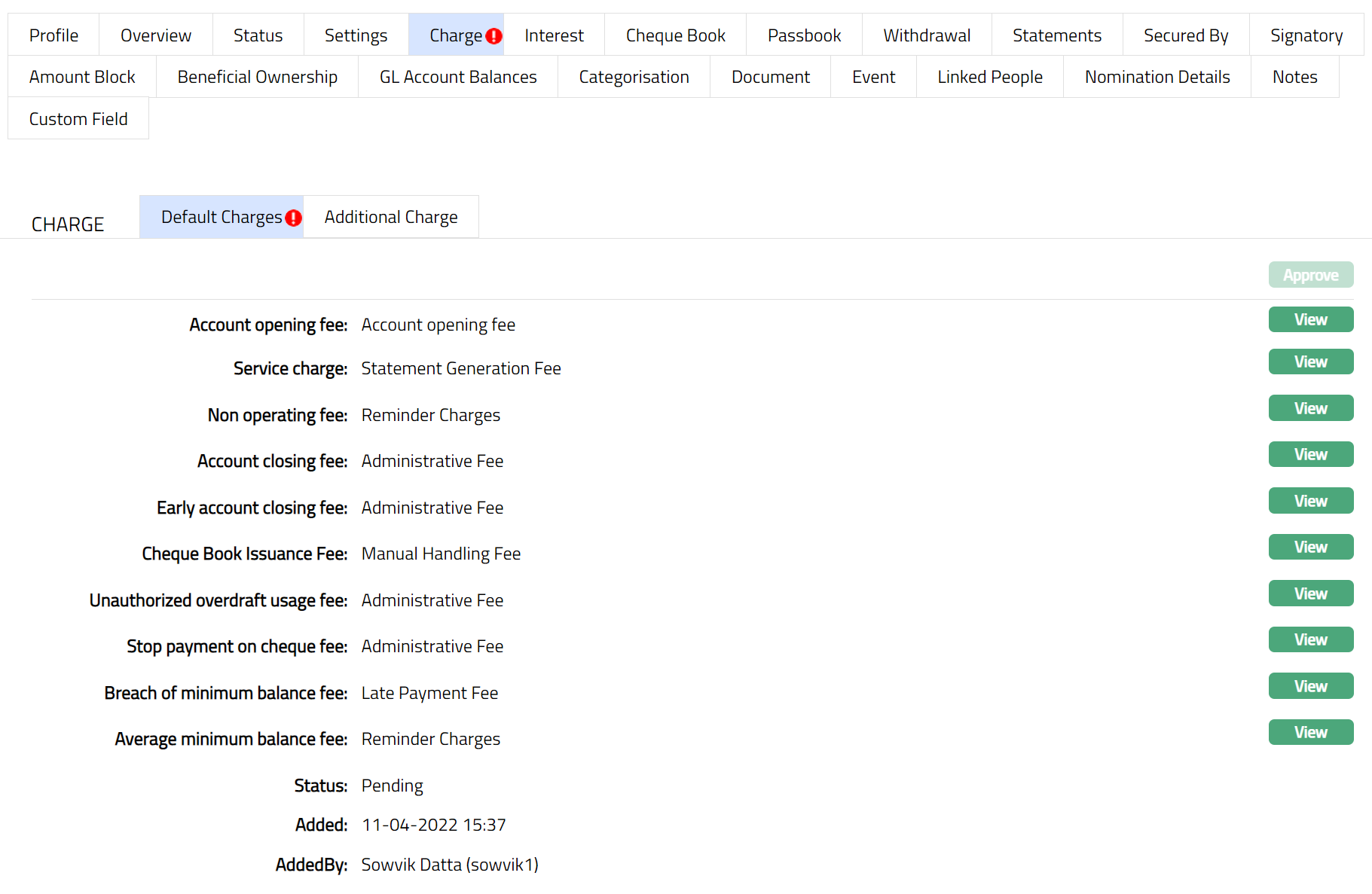View the Account opening fee charge
Screen dimensions: 1372x894
click(1310, 319)
